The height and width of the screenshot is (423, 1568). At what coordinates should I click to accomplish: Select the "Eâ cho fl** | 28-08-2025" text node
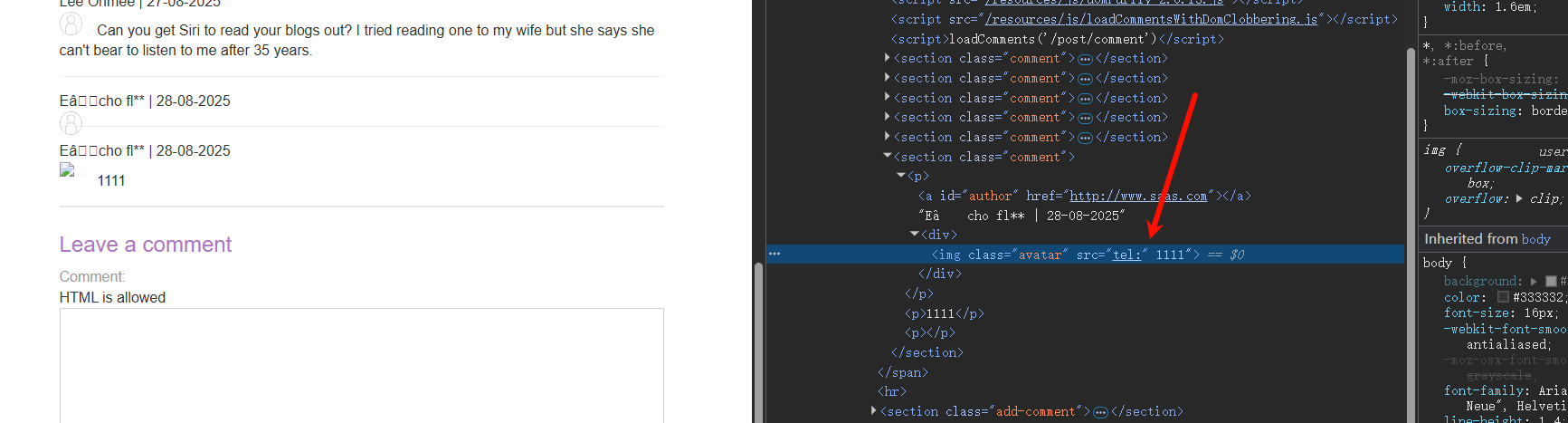pos(1022,216)
